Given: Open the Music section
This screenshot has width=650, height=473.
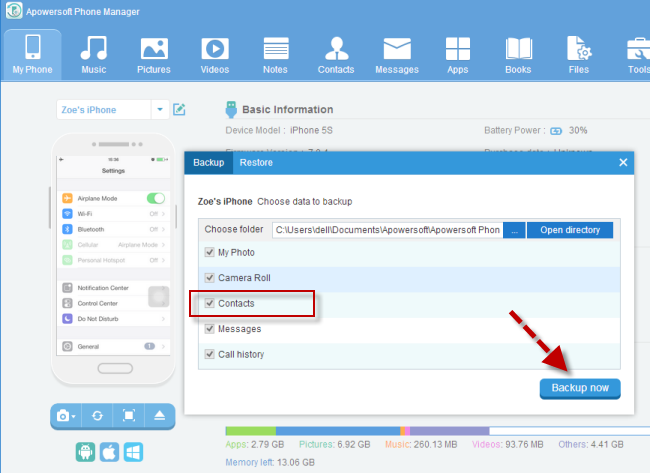Looking at the screenshot, I should coord(94,54).
